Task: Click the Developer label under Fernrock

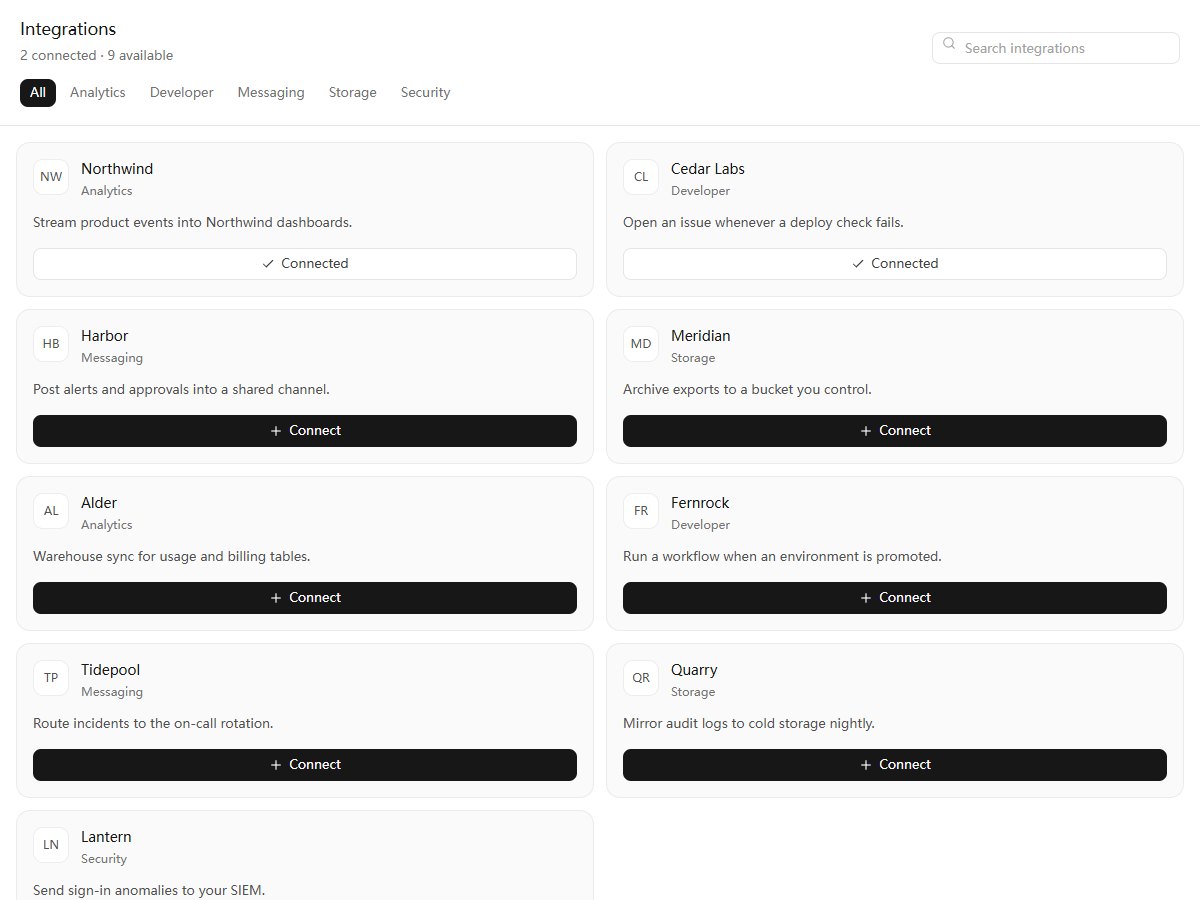Action: coord(700,525)
